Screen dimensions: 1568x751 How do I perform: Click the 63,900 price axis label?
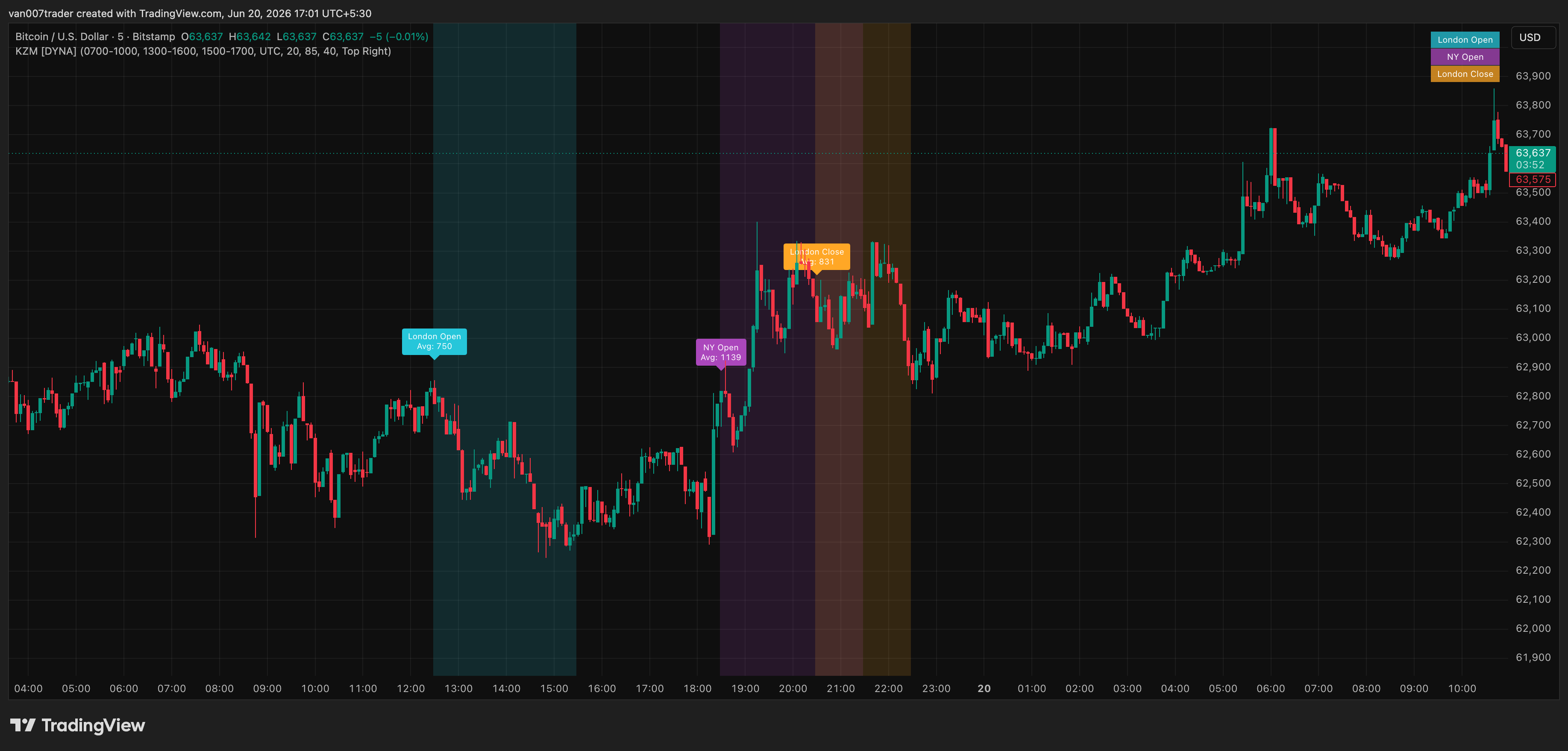[1533, 76]
